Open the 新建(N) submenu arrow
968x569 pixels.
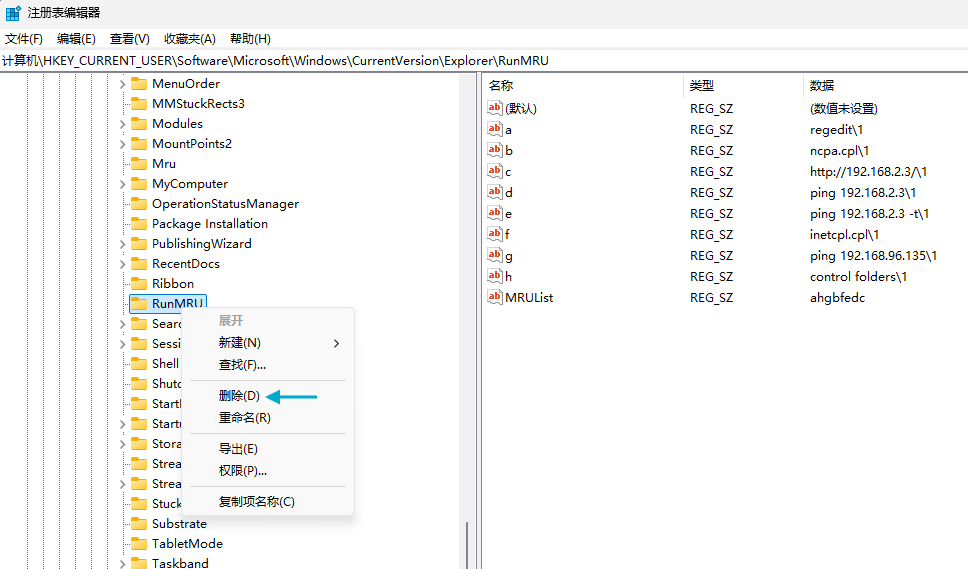(336, 343)
